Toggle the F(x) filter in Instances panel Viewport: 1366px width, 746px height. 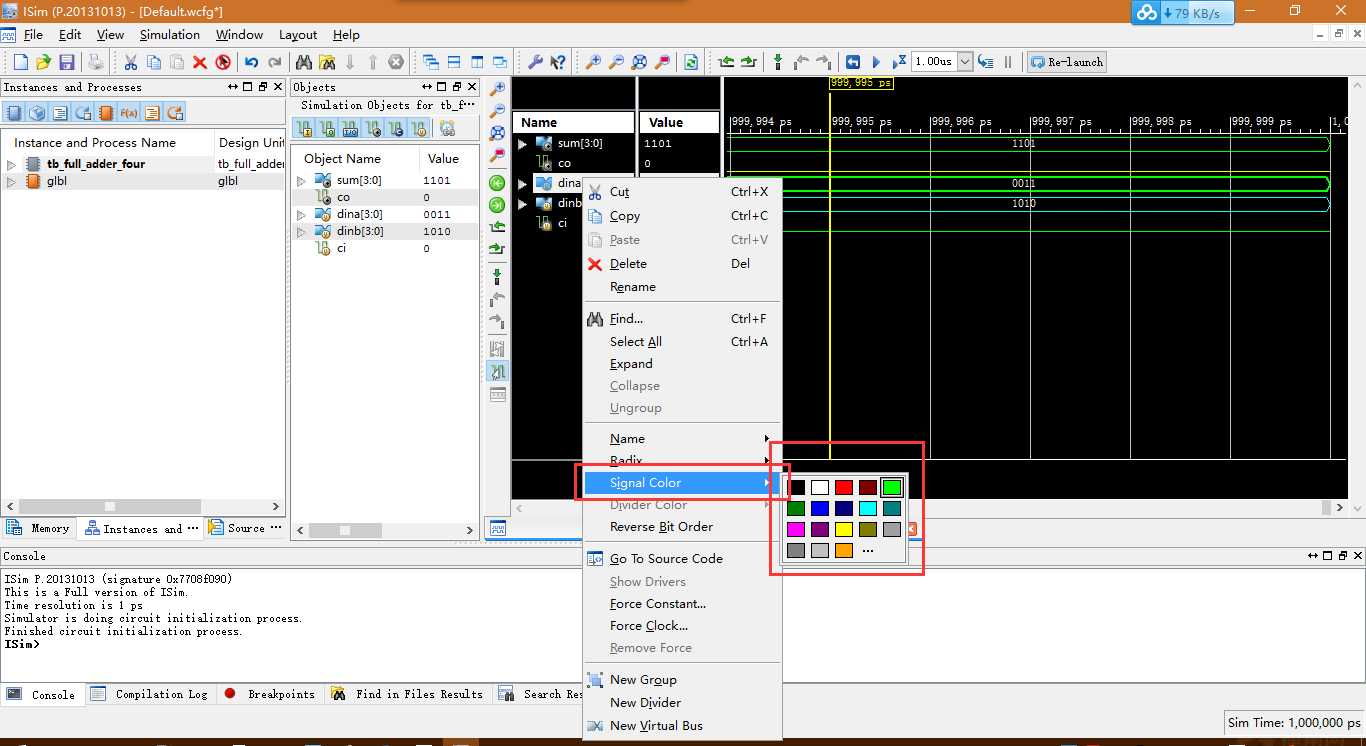[129, 113]
